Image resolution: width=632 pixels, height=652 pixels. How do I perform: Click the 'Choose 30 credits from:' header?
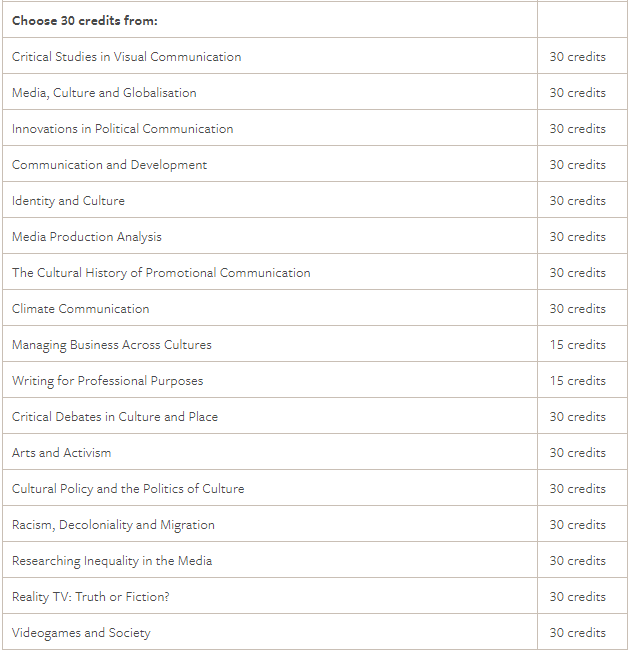(85, 20)
